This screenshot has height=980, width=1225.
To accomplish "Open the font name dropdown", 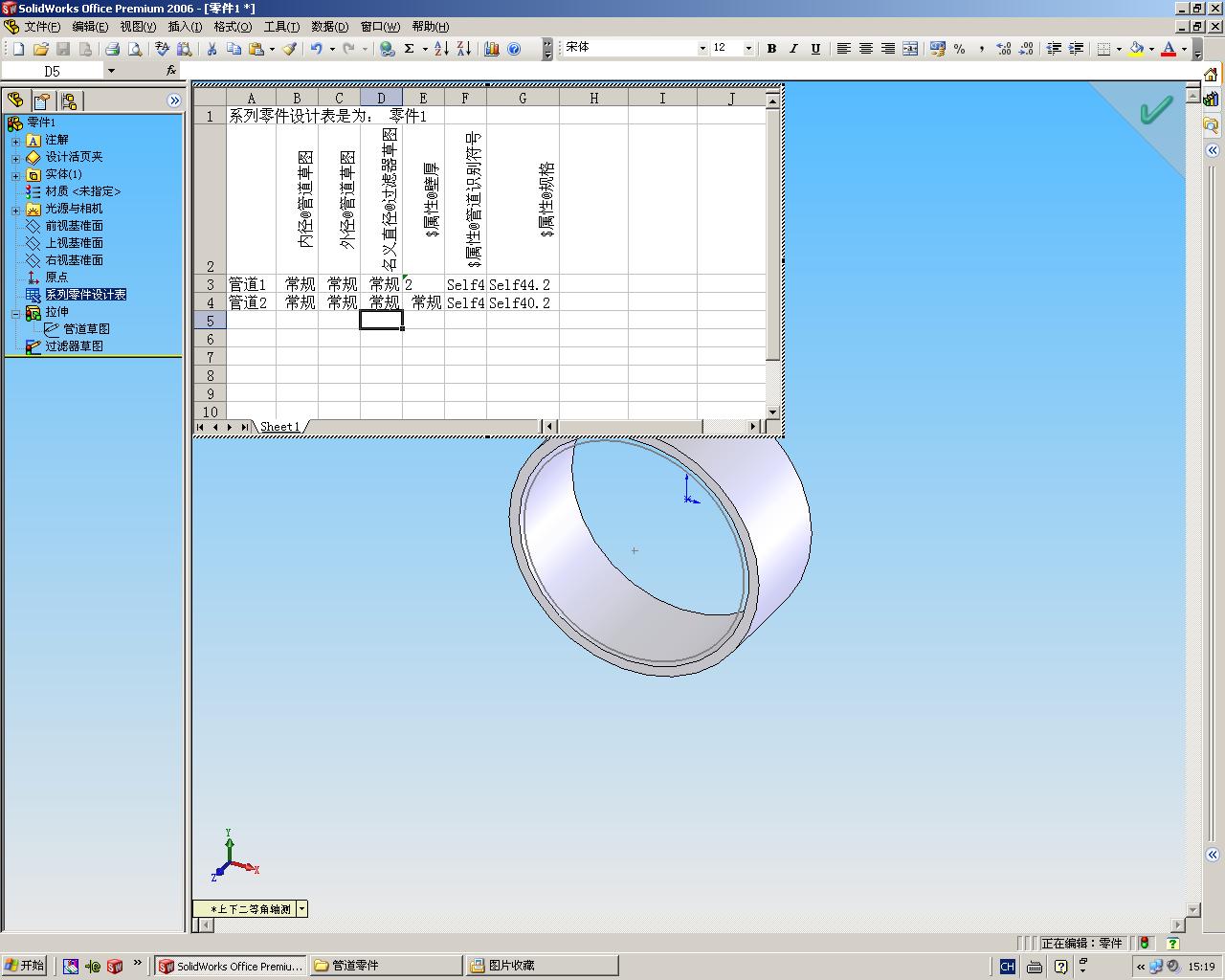I will (x=702, y=49).
